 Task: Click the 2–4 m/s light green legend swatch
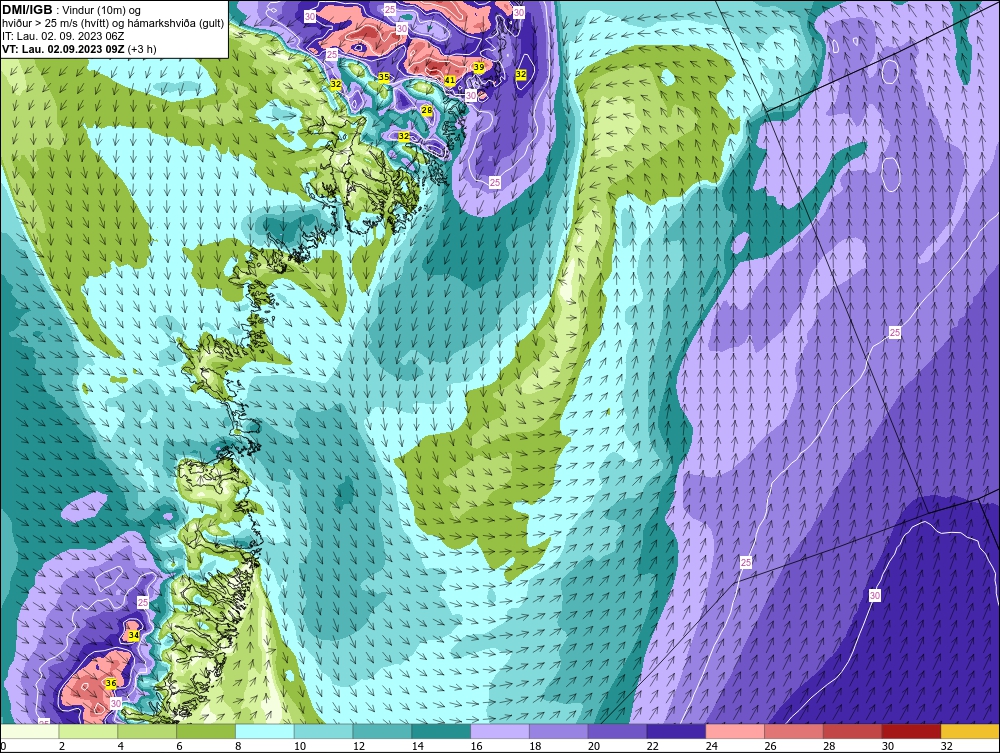click(89, 731)
